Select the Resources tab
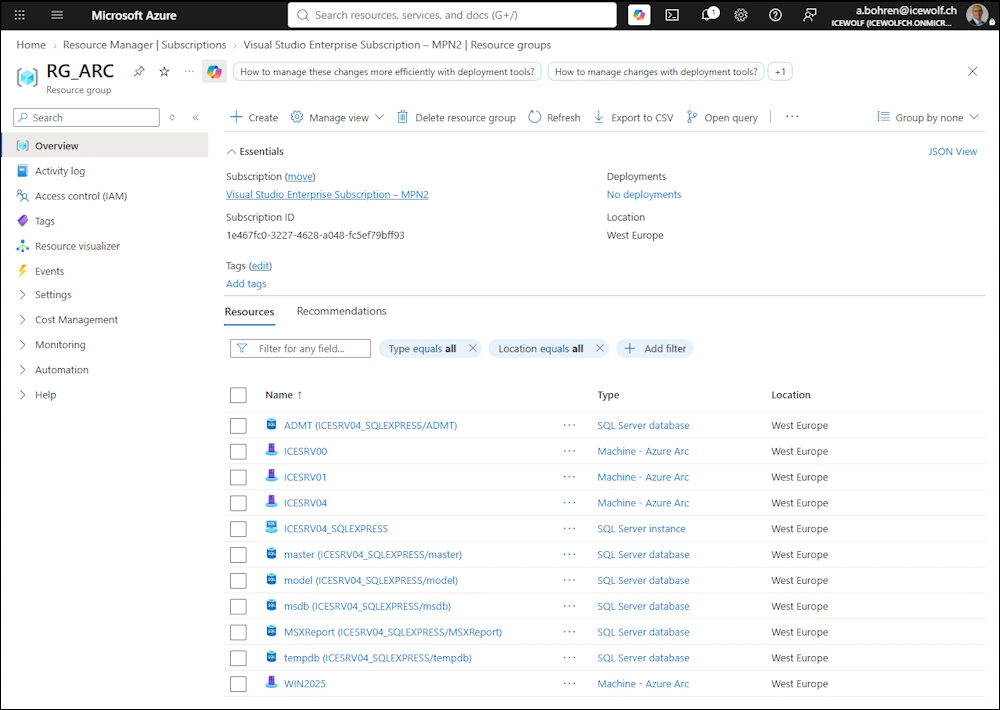The image size is (1000, 710). (249, 311)
